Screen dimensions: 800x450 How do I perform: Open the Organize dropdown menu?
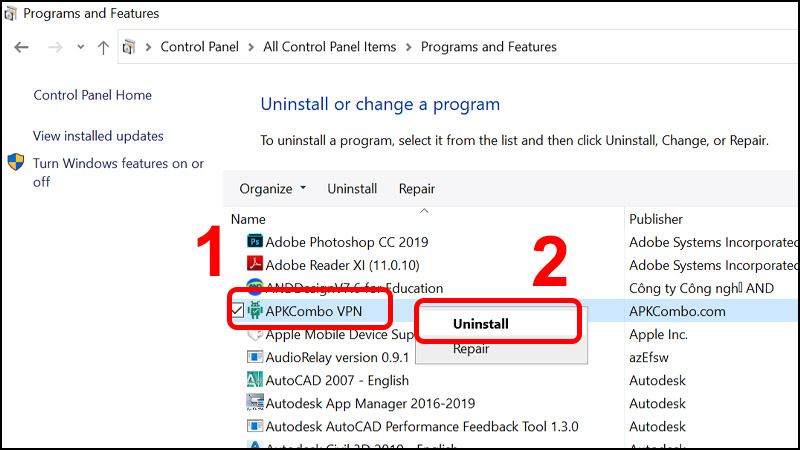[x=272, y=189]
